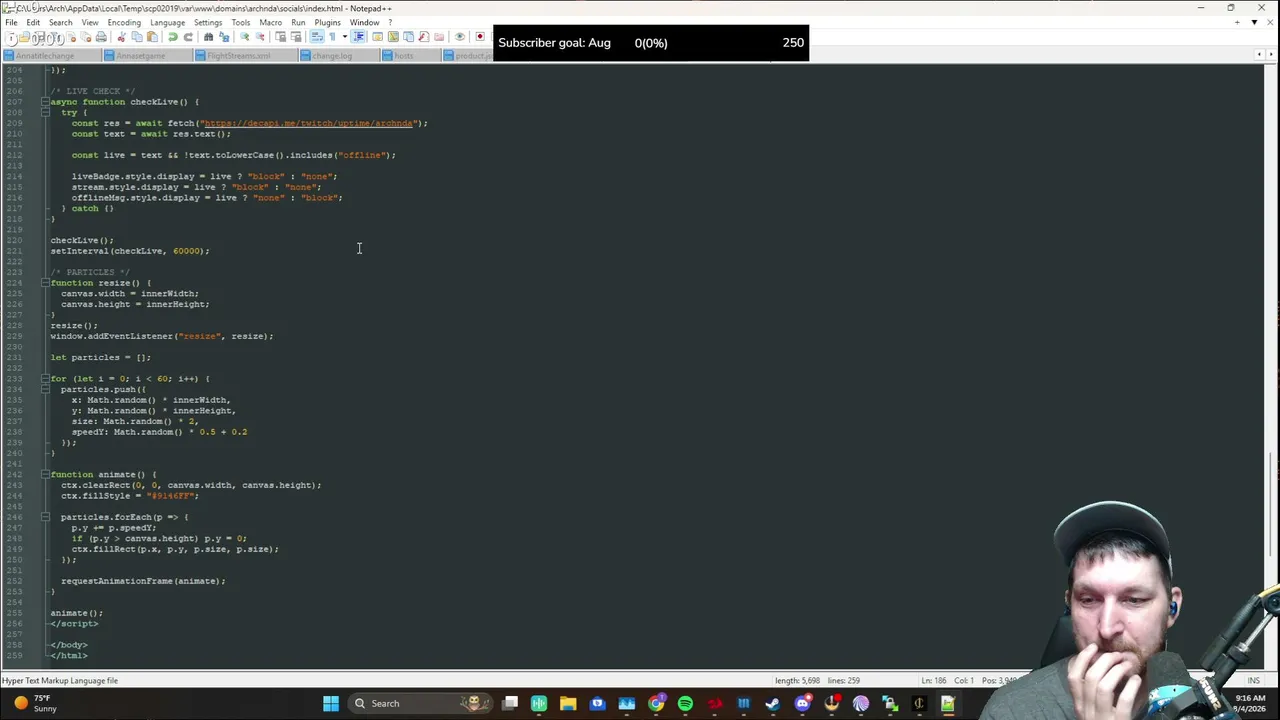This screenshot has width=1280, height=720.
Task: Toggle the indent guide toolbar button
Action: 358,38
